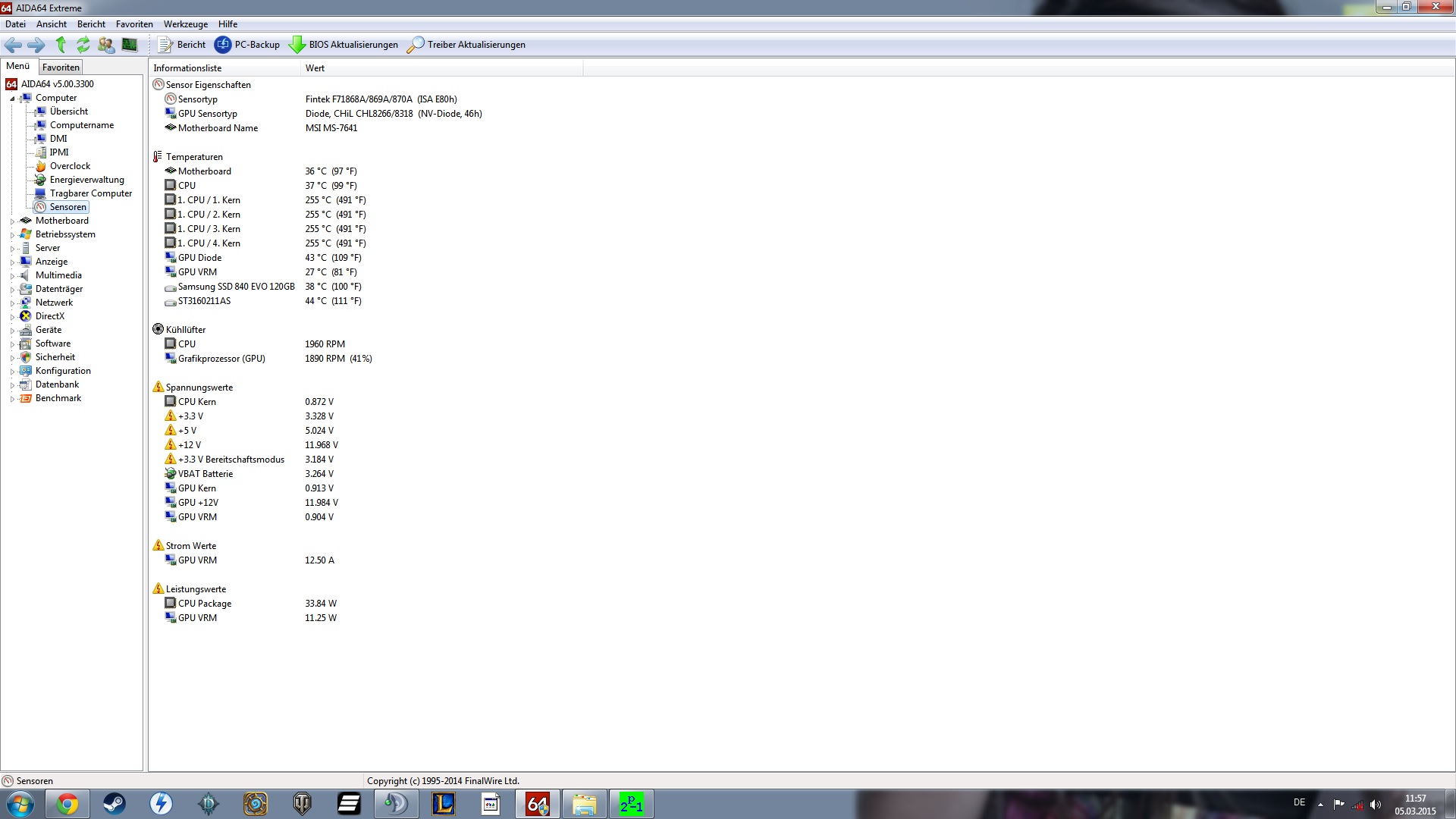Collapse the Computer tree node
Viewport: 1456px width, 819px height.
pyautogui.click(x=12, y=99)
